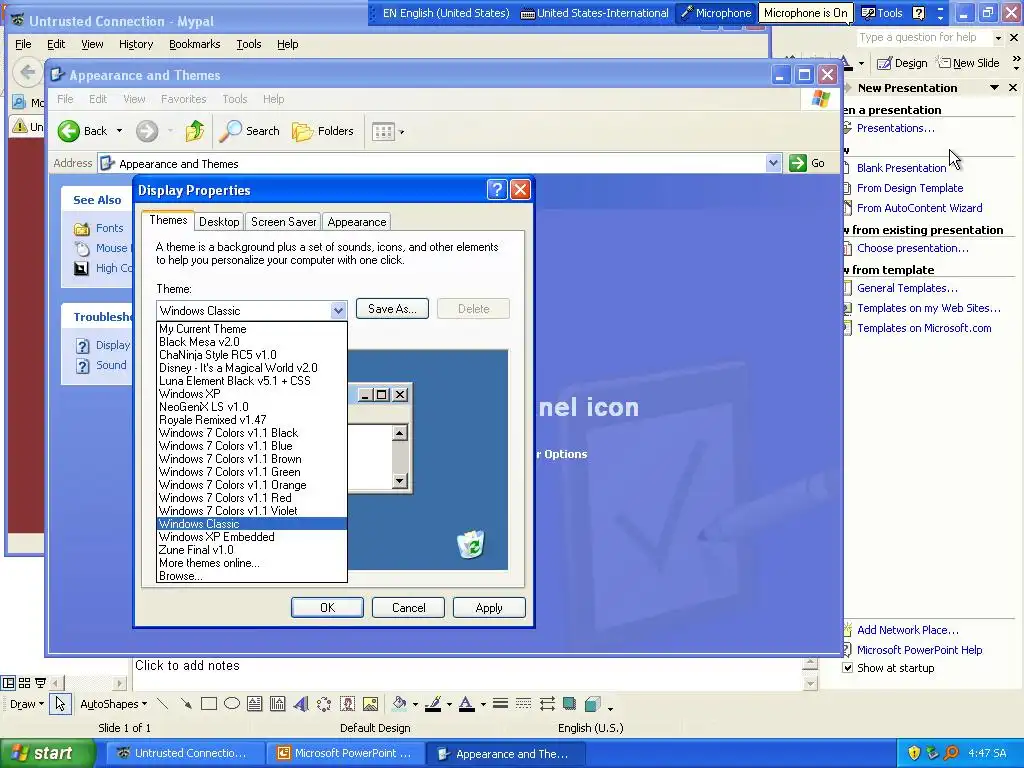Open Dash Style options
The height and width of the screenshot is (768, 1024).
(523, 704)
